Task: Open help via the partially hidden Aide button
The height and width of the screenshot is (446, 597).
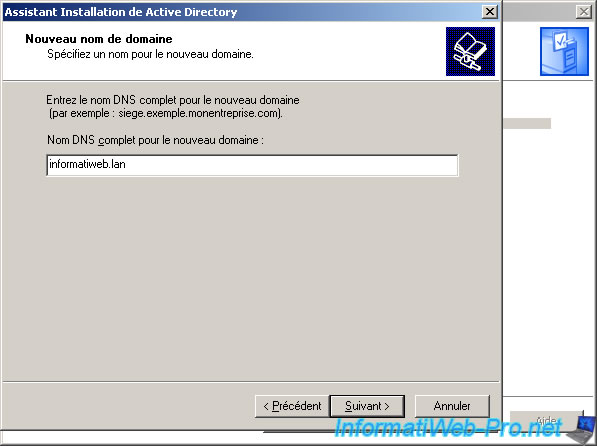Action: pos(546,419)
